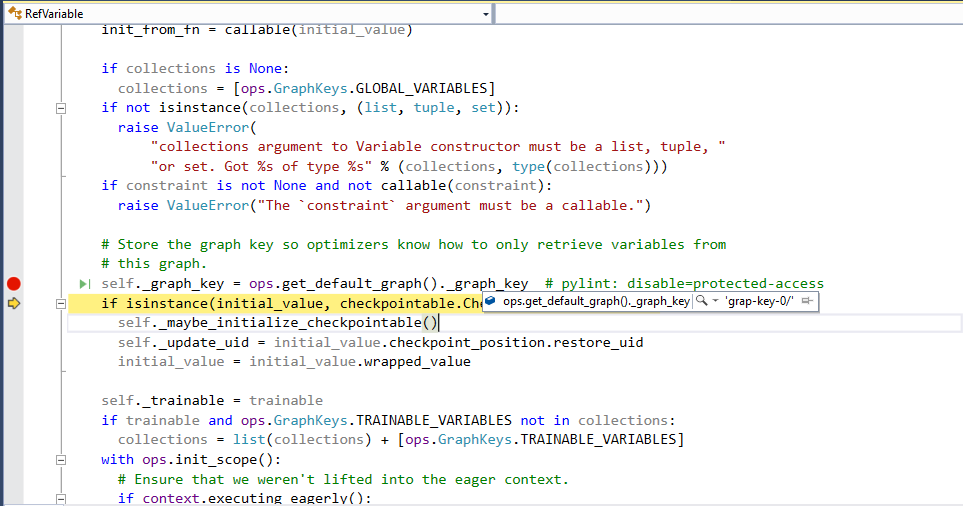This screenshot has width=963, height=506.
Task: Click the yellow current-statement arrow in the margin
Action: tap(14, 303)
